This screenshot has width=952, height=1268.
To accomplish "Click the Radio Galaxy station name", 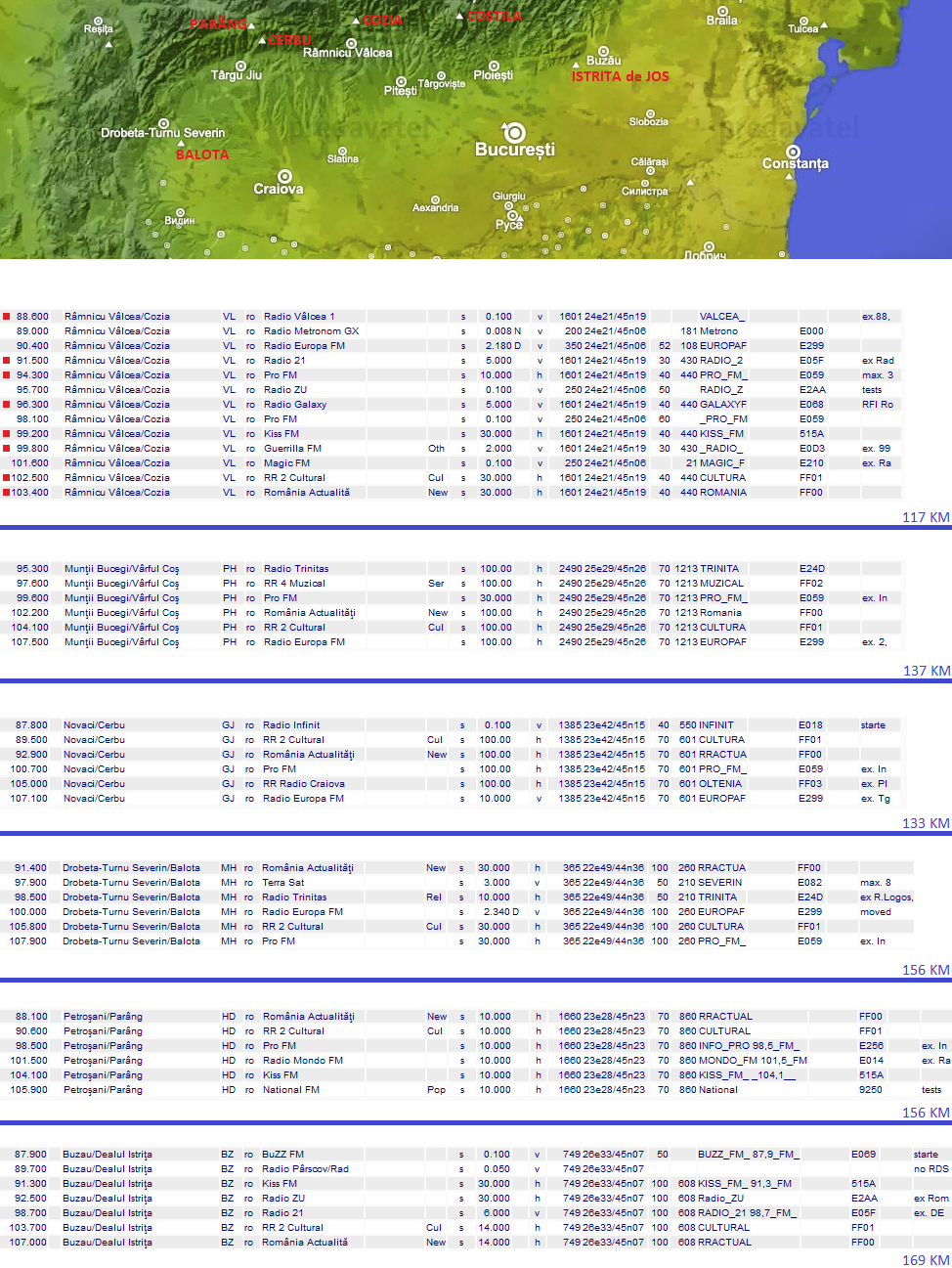I will [295, 405].
